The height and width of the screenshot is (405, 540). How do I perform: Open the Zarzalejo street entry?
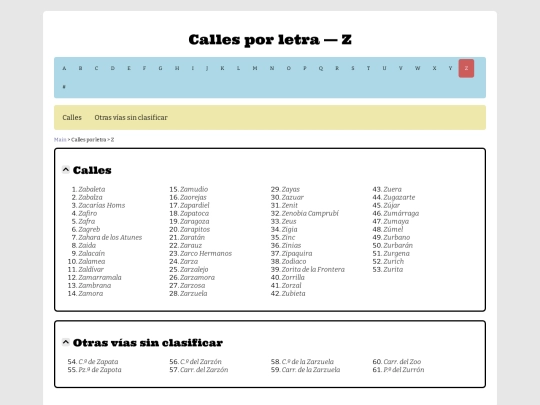click(194, 269)
